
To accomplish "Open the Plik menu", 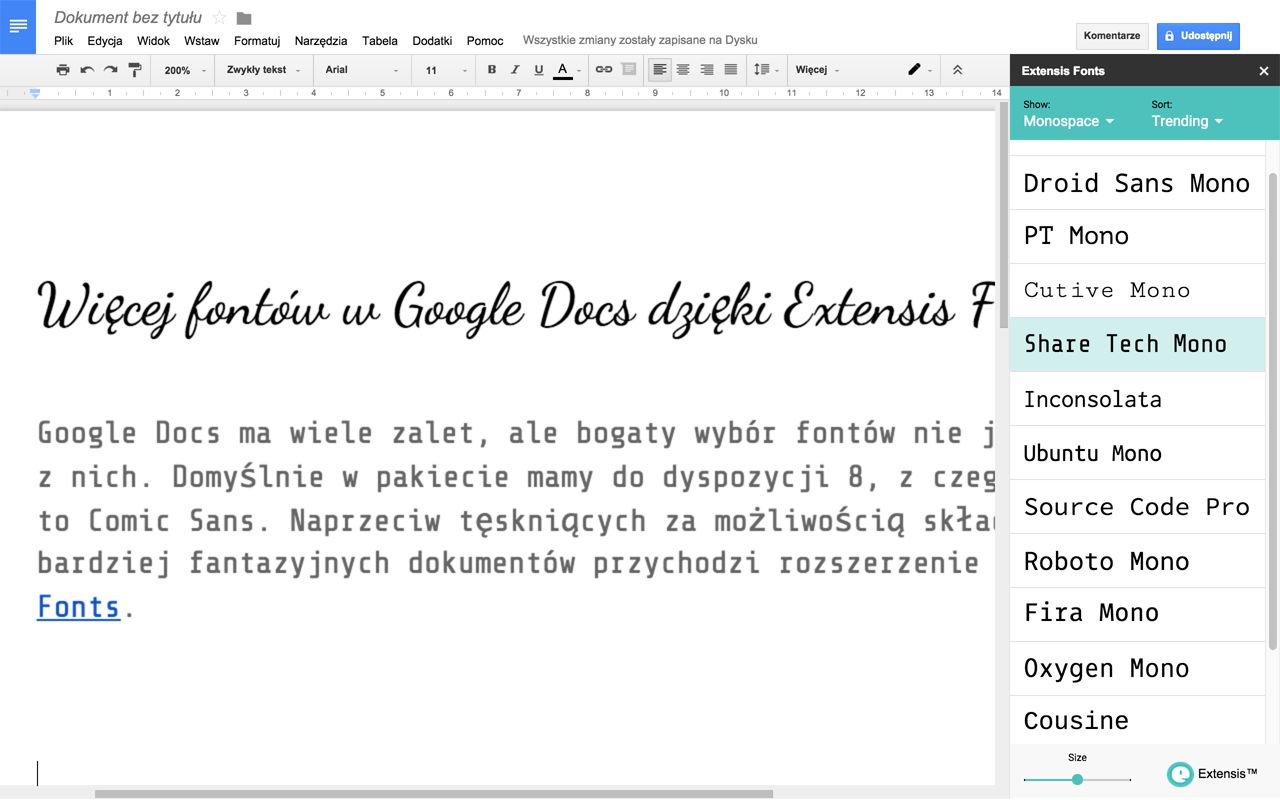I will (x=63, y=41).
